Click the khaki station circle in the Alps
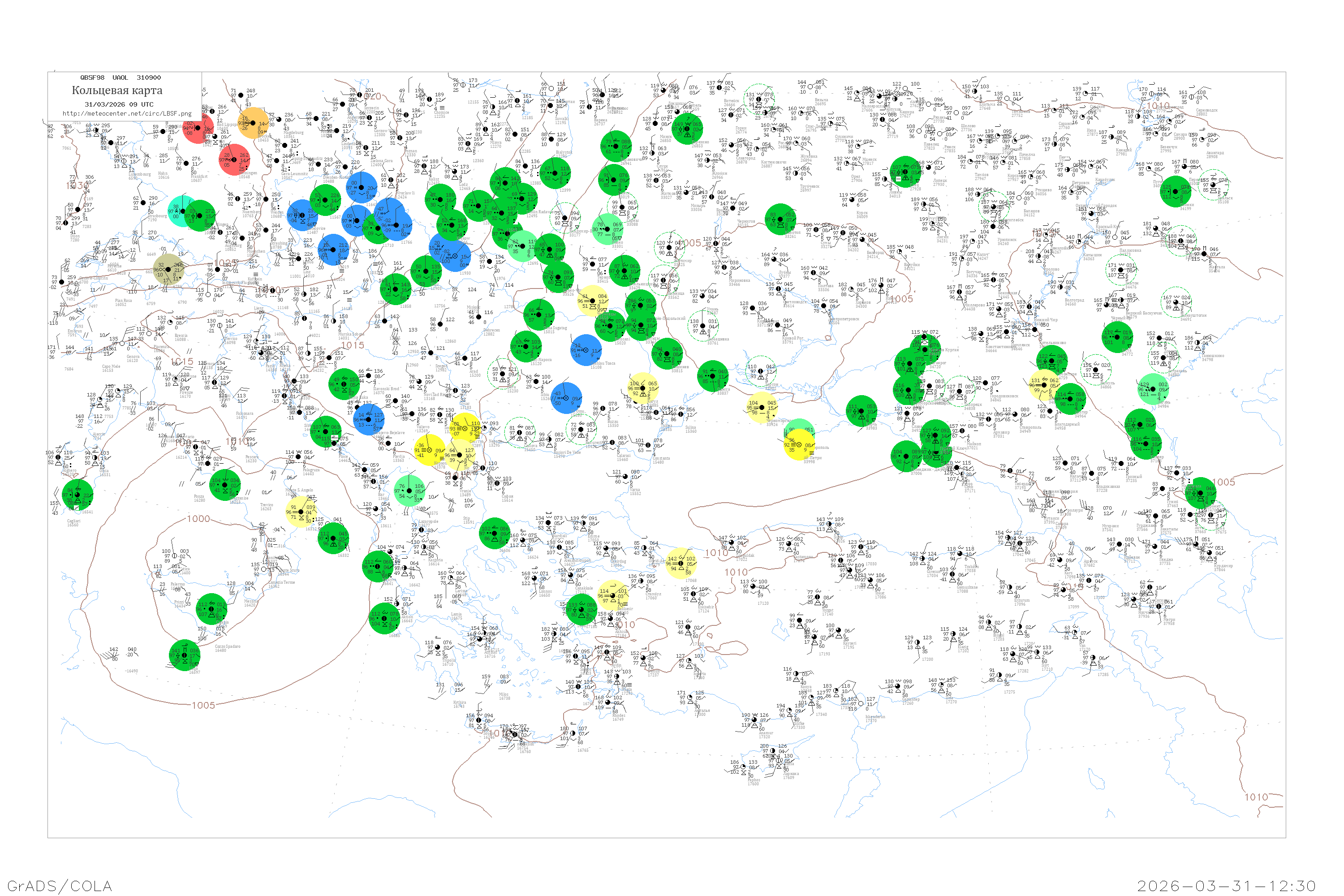1344x896 pixels. click(x=168, y=270)
